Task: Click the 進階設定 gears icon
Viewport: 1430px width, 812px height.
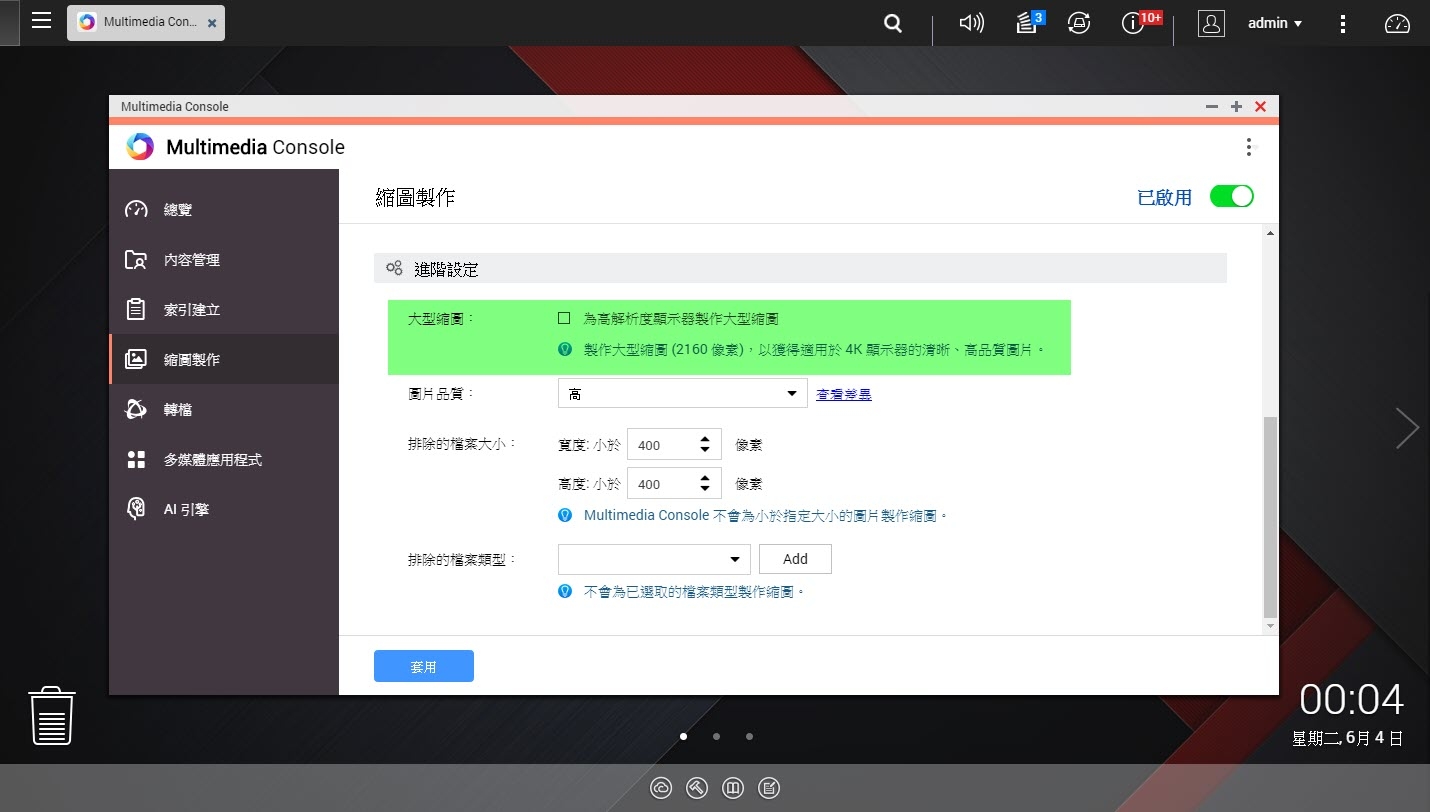Action: tap(394, 268)
